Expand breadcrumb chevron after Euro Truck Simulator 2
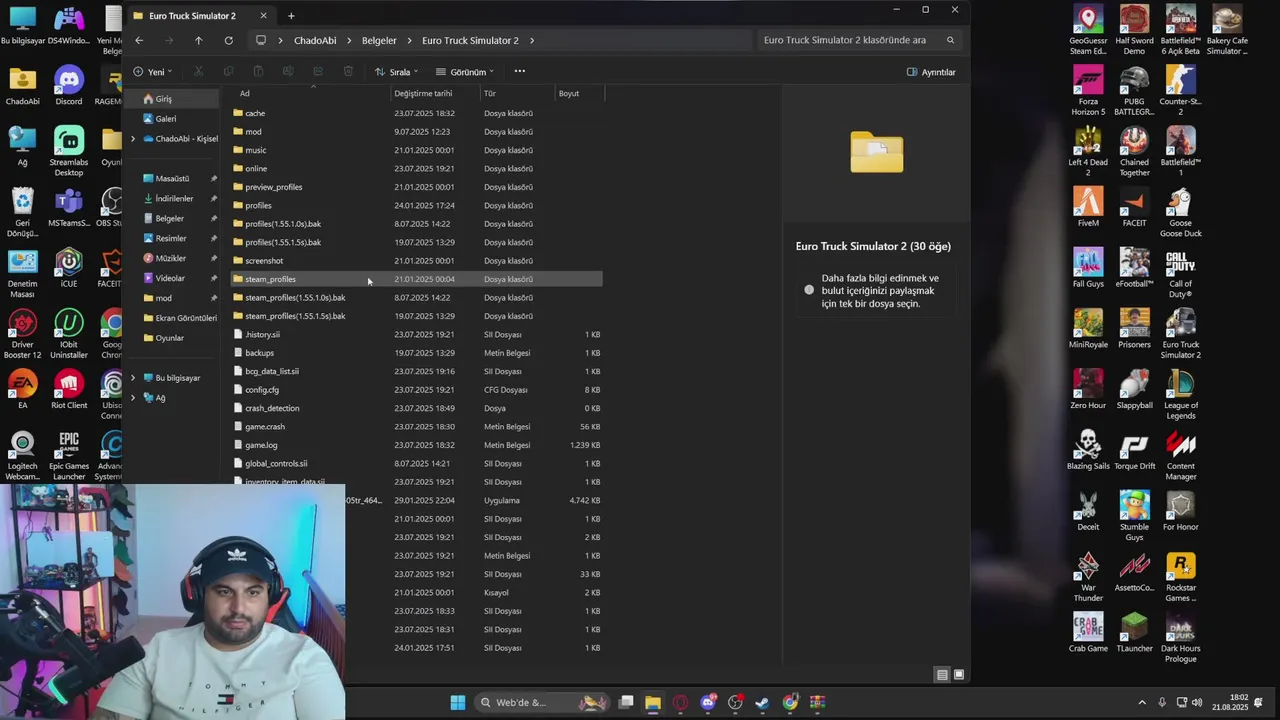The image size is (1280, 720). pyautogui.click(x=532, y=40)
